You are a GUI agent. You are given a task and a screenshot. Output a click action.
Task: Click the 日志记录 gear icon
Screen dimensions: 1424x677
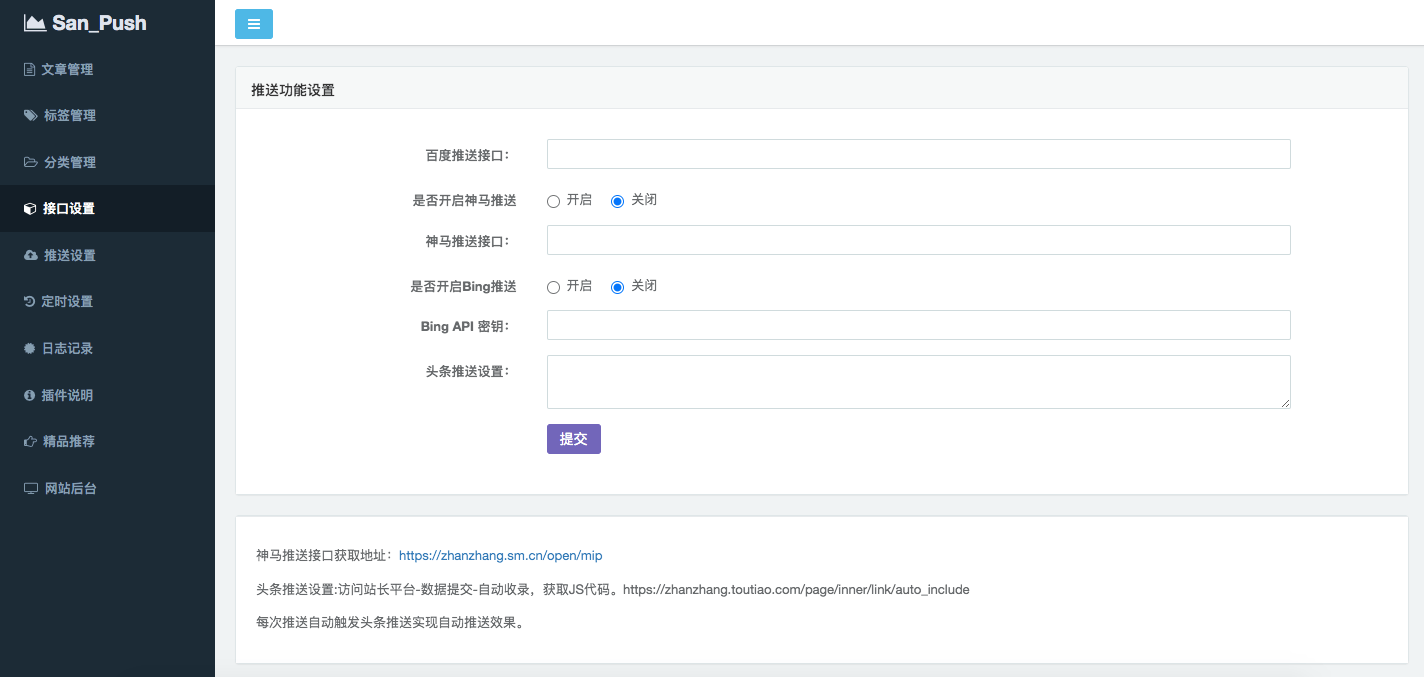[30, 349]
